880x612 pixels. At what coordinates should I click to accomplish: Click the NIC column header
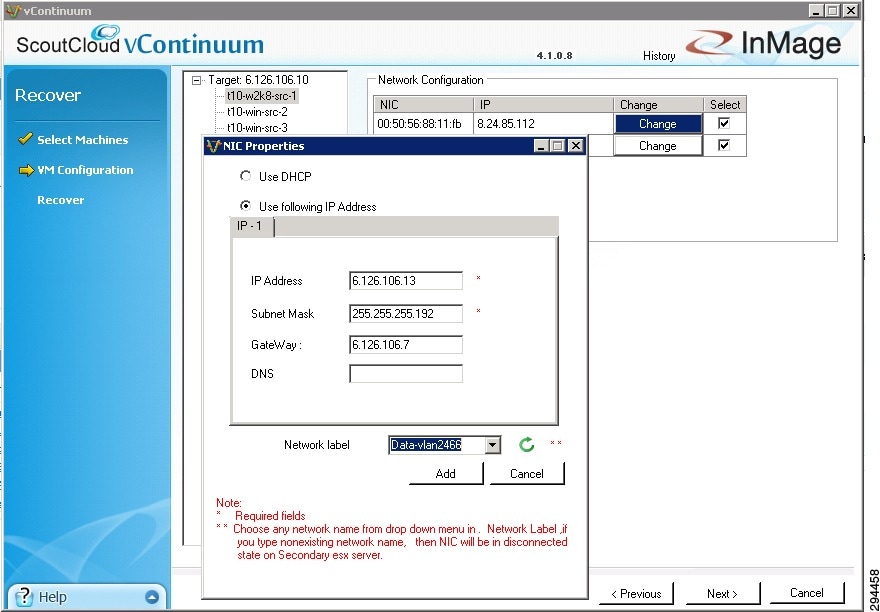(x=424, y=104)
